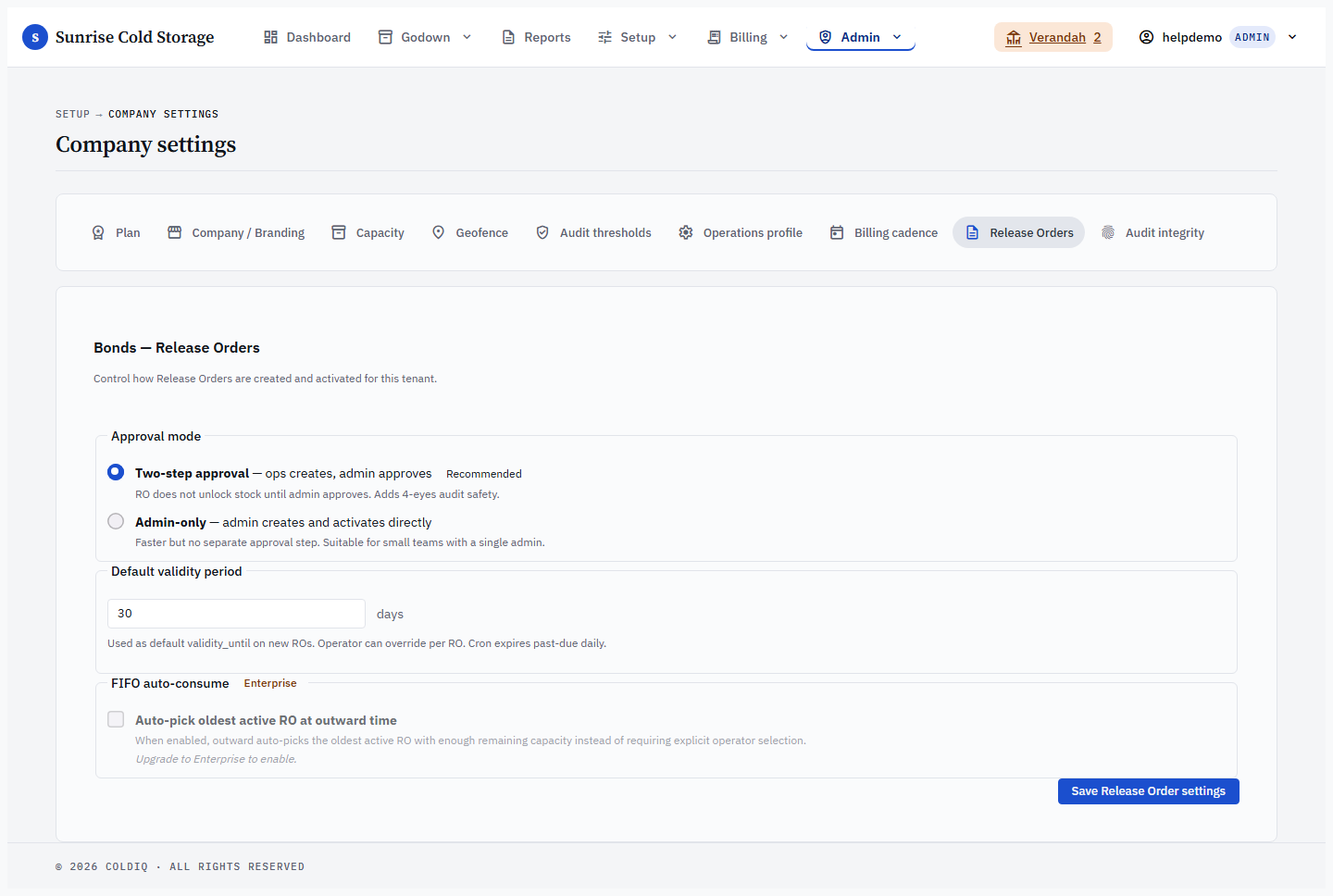Click the Plan badge icon

coord(98,232)
